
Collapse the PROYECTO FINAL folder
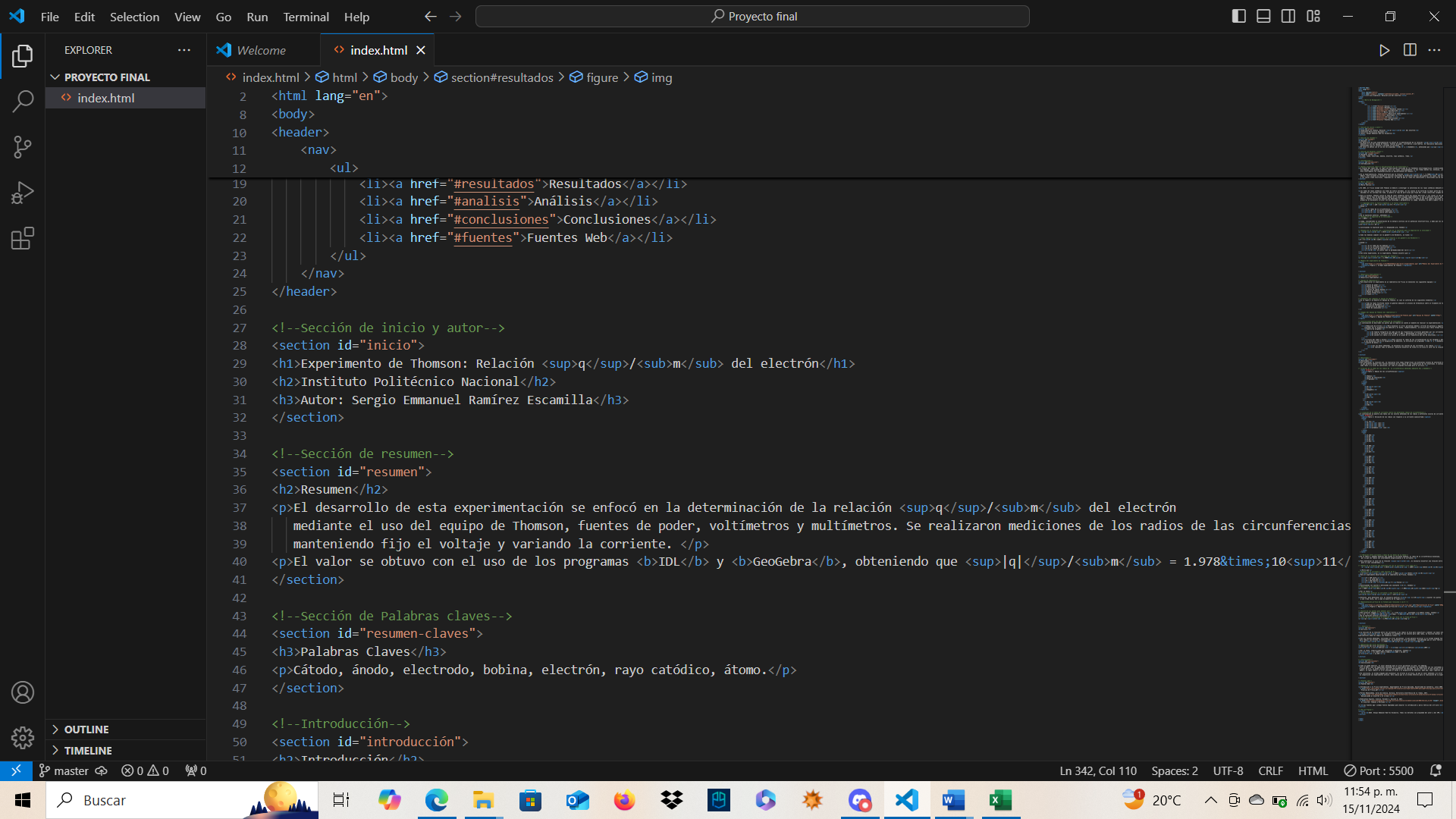pos(55,77)
